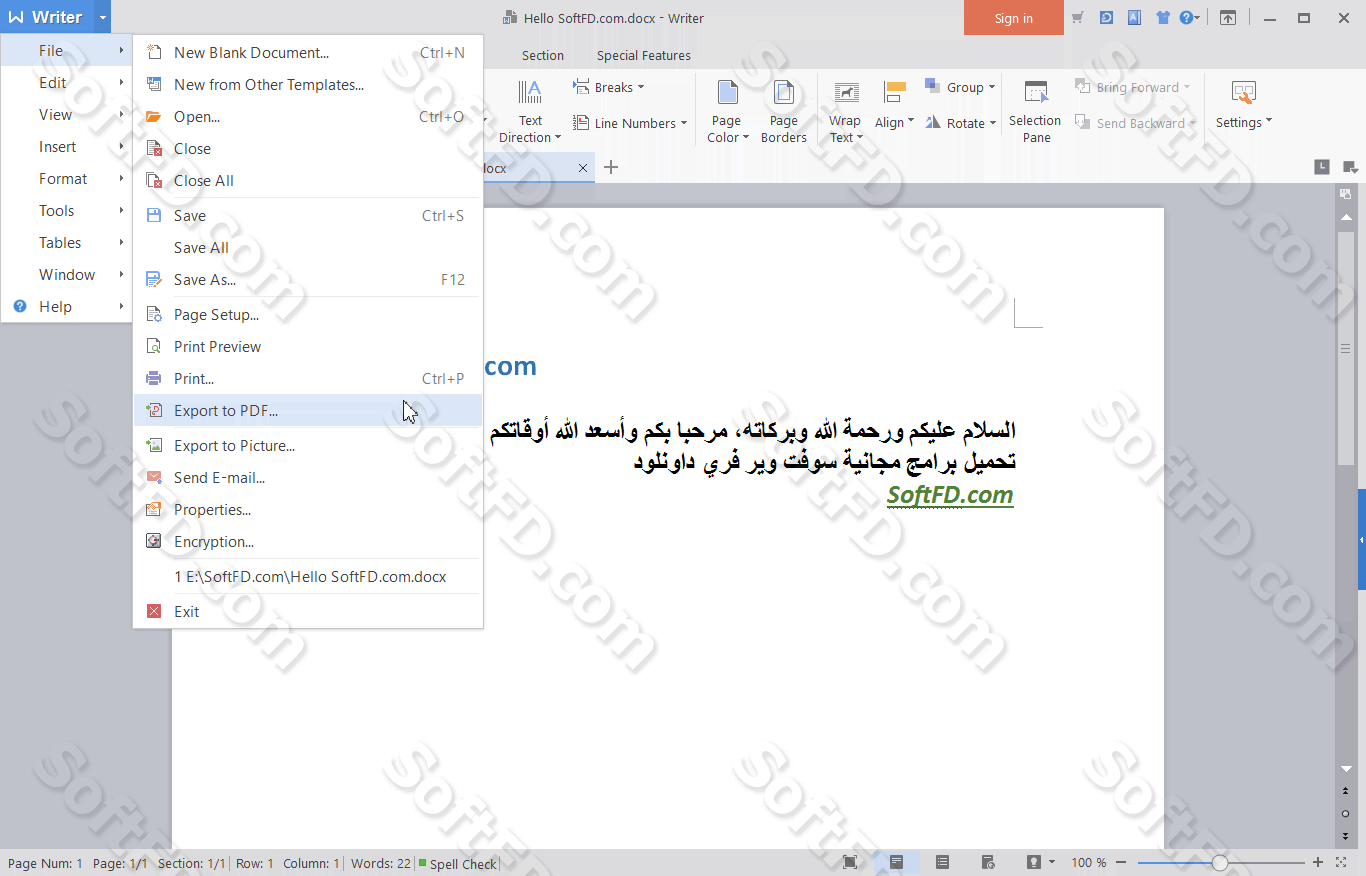Viewport: 1366px width, 876px height.
Task: Expand the Insert submenu
Action: click(x=66, y=147)
